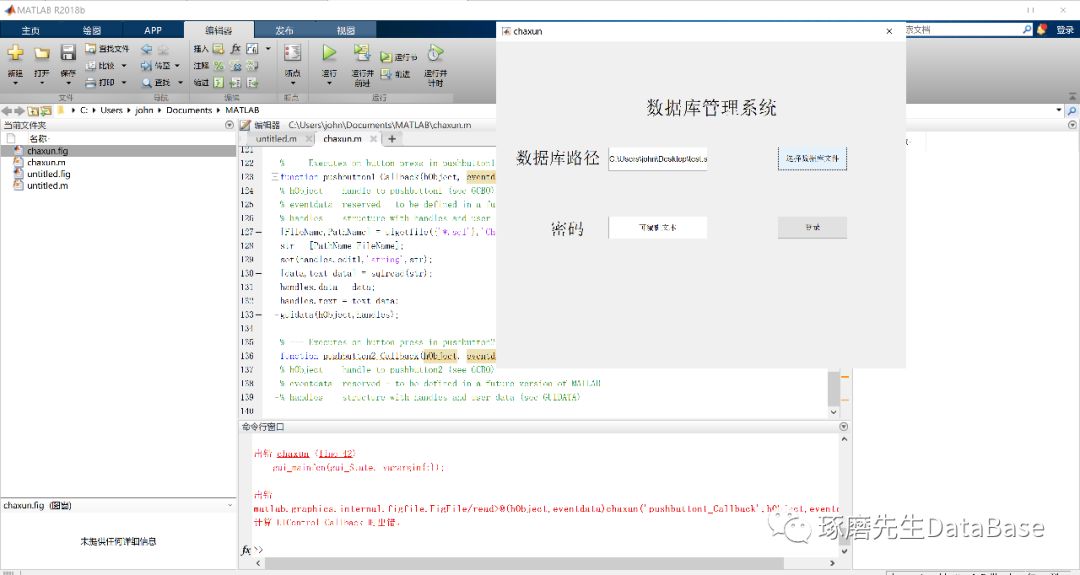Screen dimensions: 1080x575
Task: Select the chaxun.m editor tab
Action: click(342, 138)
